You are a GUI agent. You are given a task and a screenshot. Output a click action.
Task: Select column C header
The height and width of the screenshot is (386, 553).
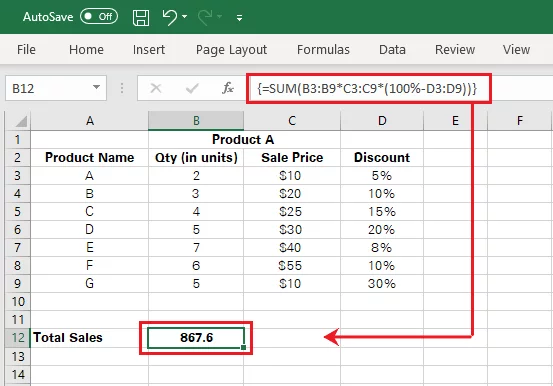(292, 121)
